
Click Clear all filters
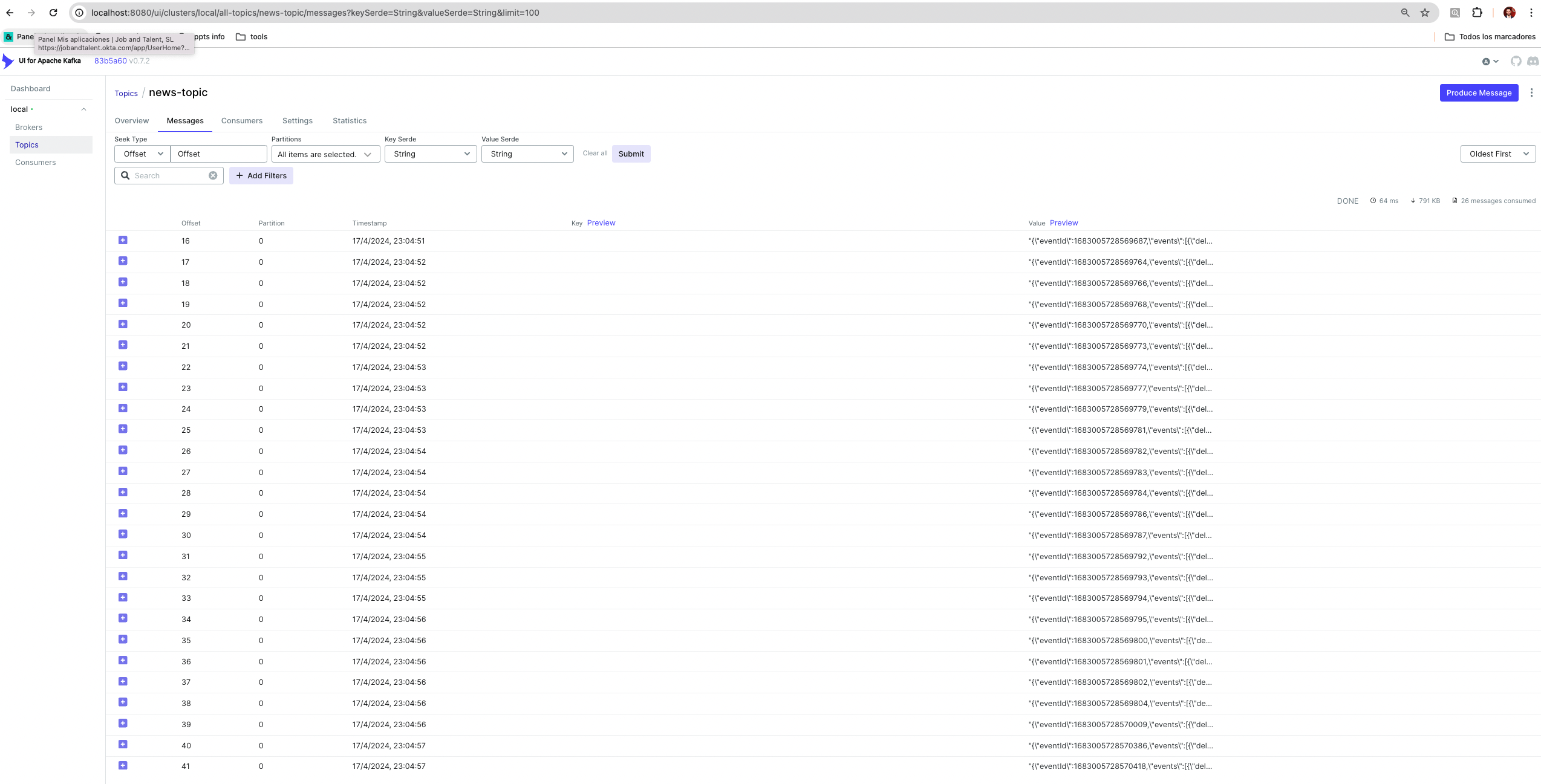coord(595,154)
